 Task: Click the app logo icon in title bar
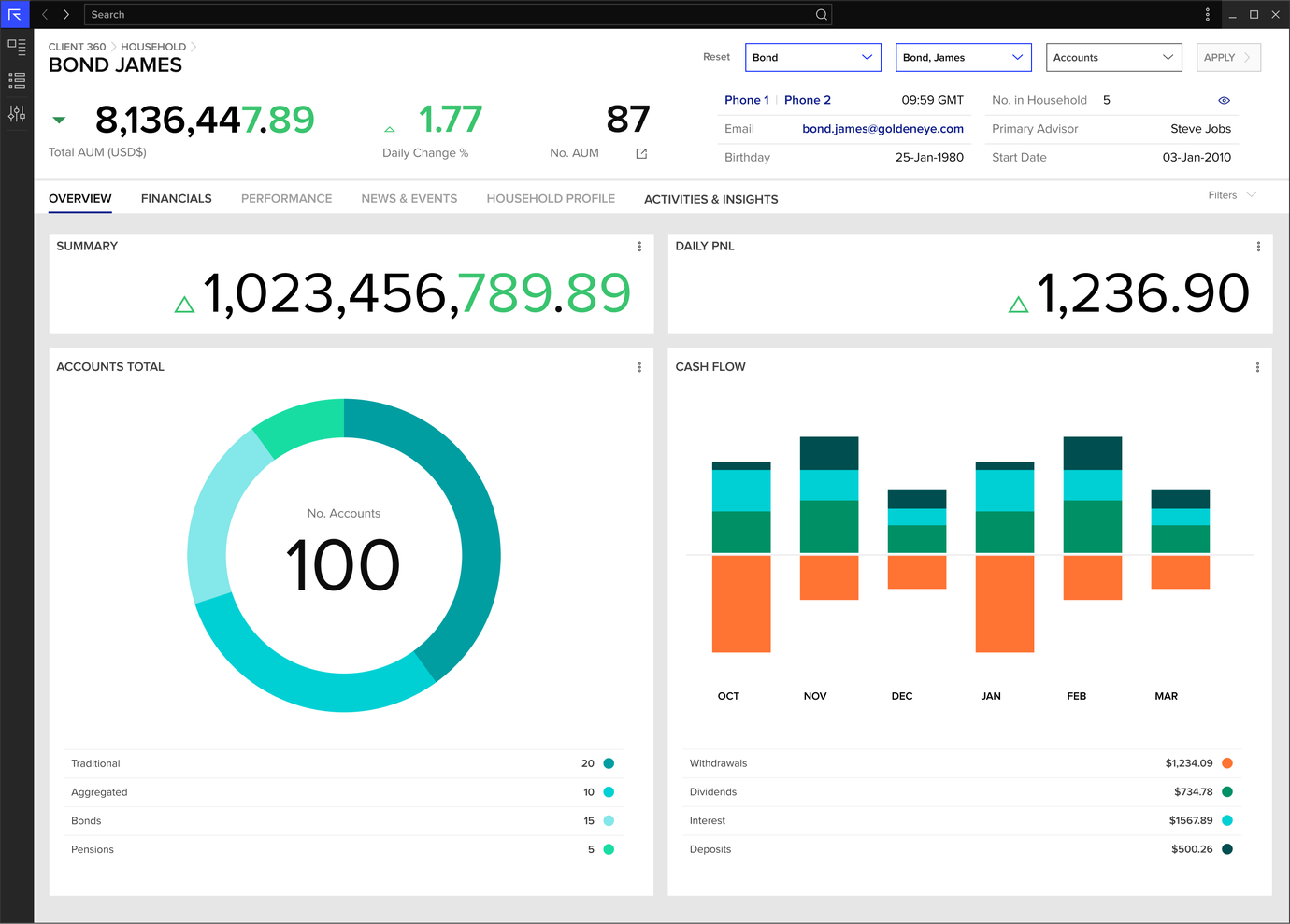(x=15, y=14)
